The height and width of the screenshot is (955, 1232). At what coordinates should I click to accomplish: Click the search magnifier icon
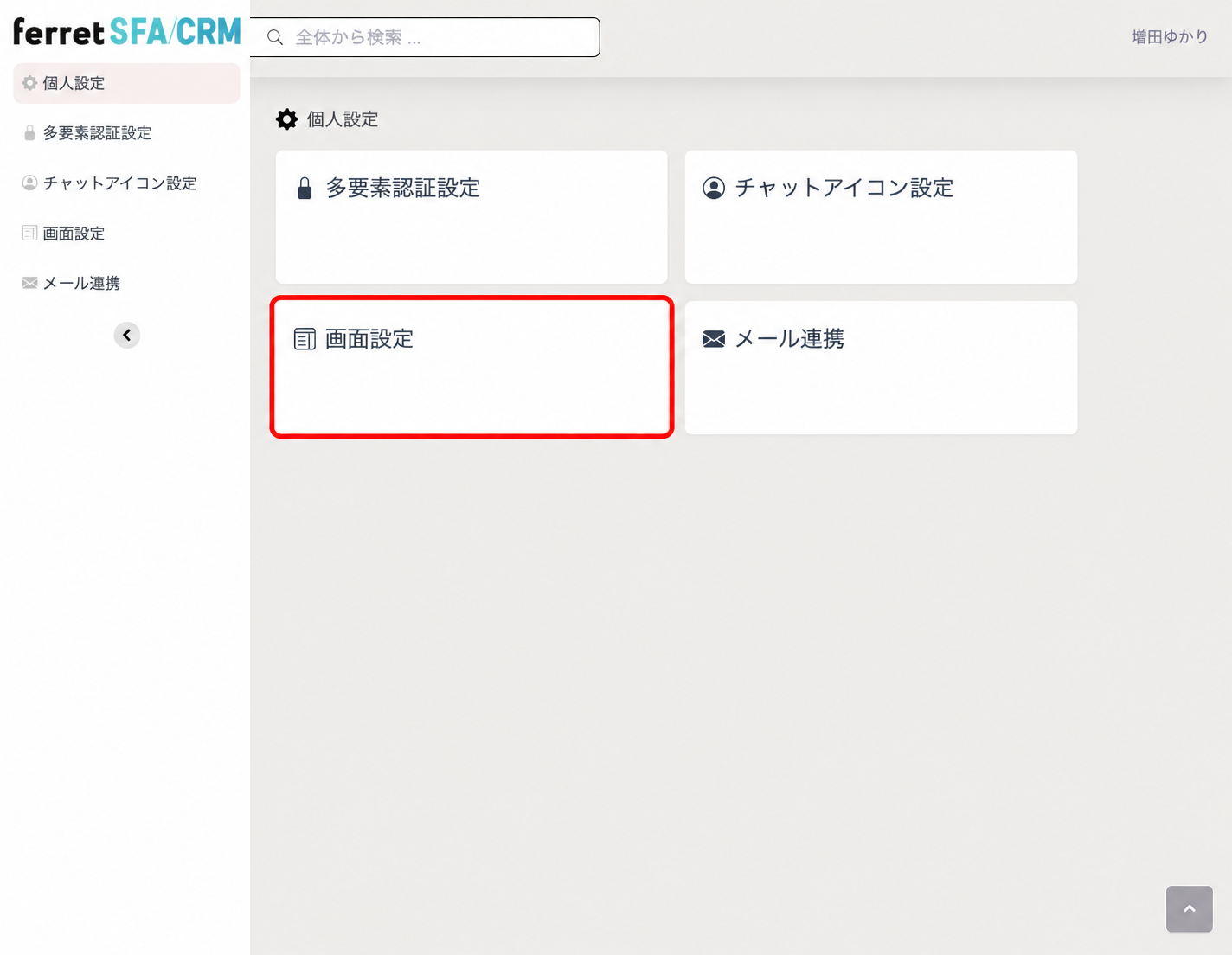click(x=275, y=37)
